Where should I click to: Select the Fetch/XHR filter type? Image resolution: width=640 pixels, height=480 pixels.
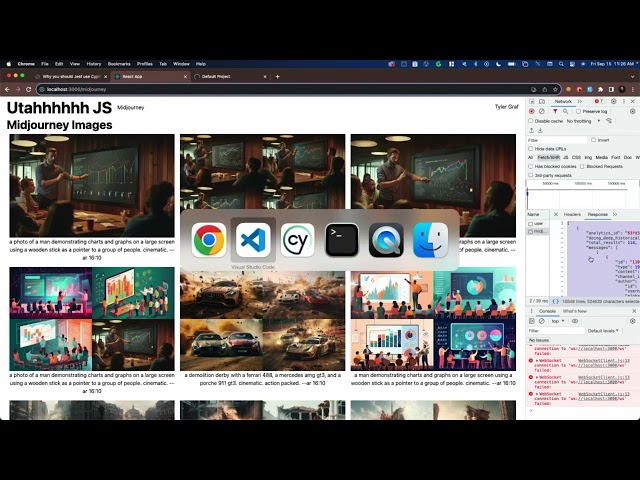pos(548,157)
